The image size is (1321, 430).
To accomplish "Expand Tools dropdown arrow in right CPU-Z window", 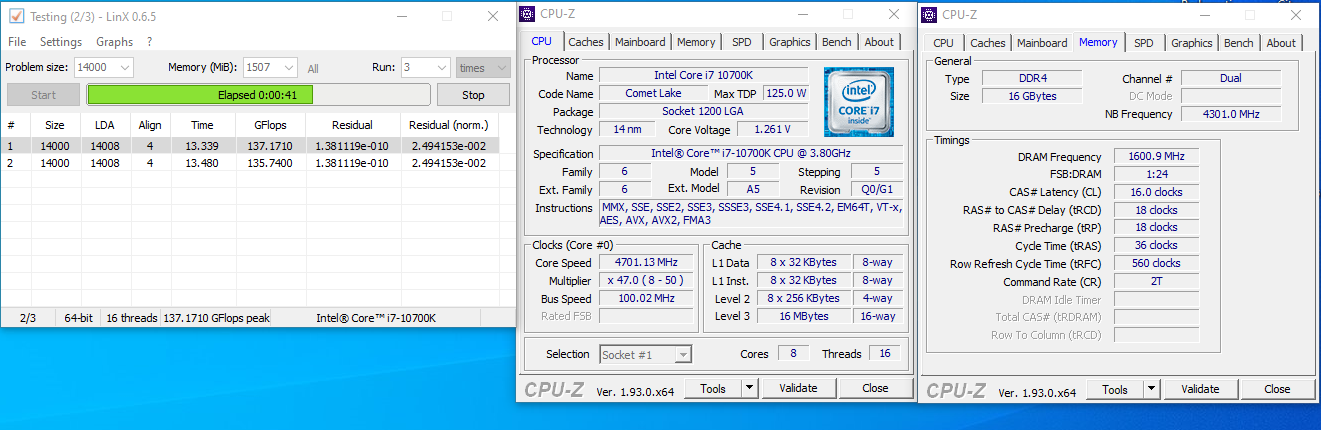I will coord(1151,389).
